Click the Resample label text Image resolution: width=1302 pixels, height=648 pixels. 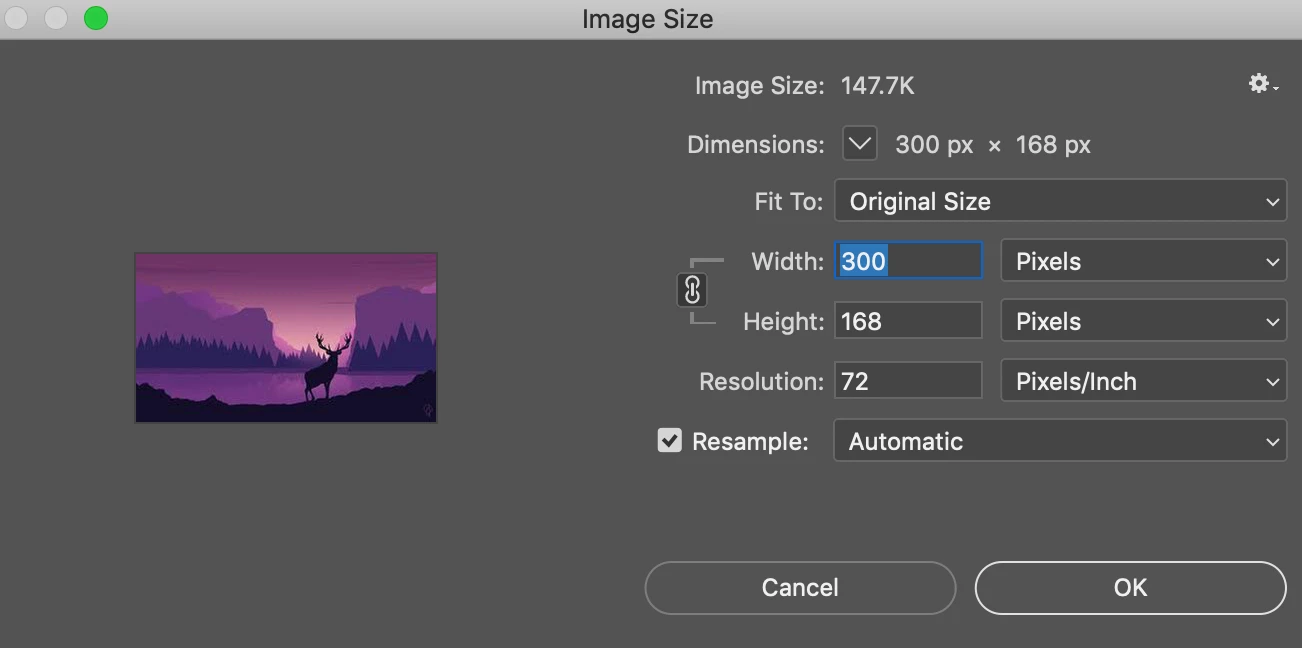pyautogui.click(x=750, y=442)
